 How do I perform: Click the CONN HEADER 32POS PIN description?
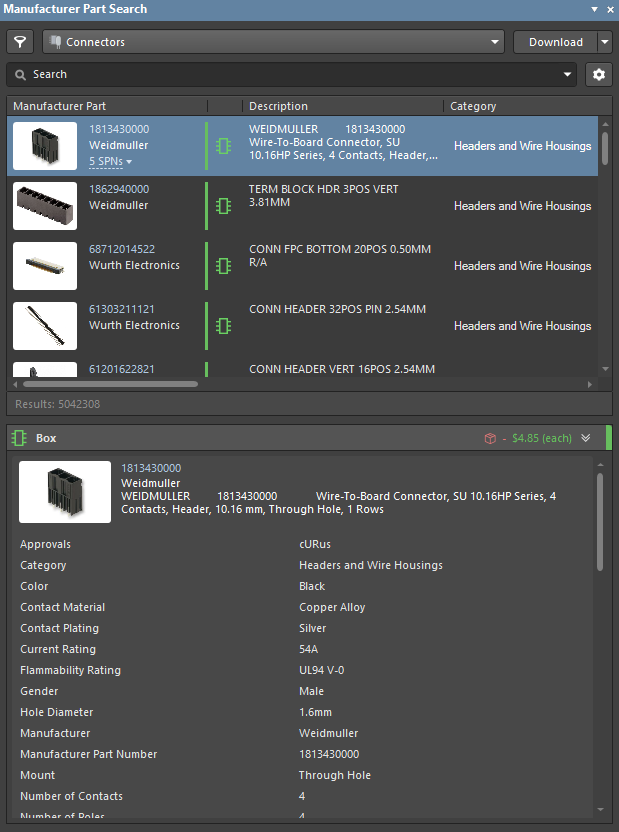coord(337,309)
